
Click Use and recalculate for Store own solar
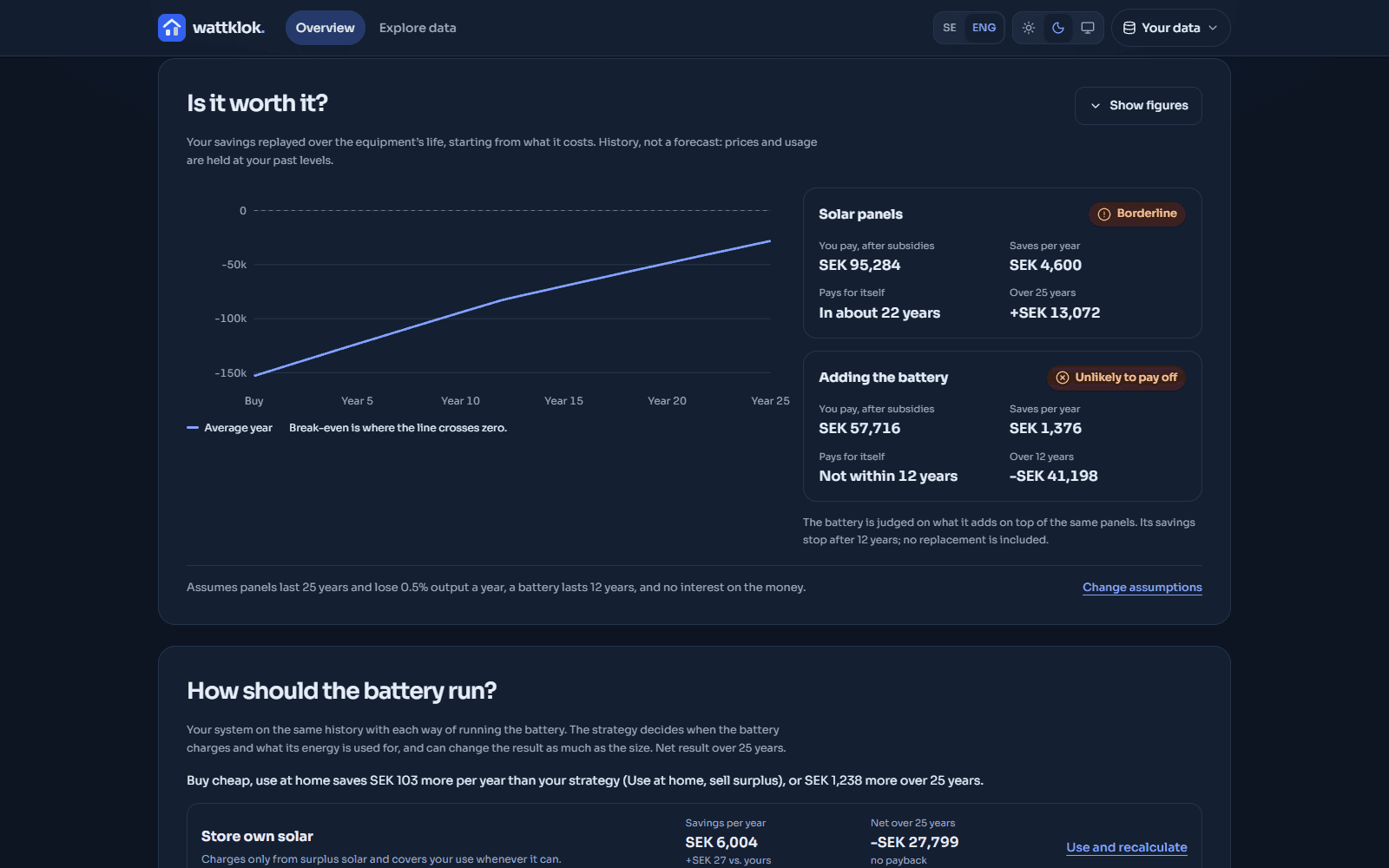tap(1127, 847)
